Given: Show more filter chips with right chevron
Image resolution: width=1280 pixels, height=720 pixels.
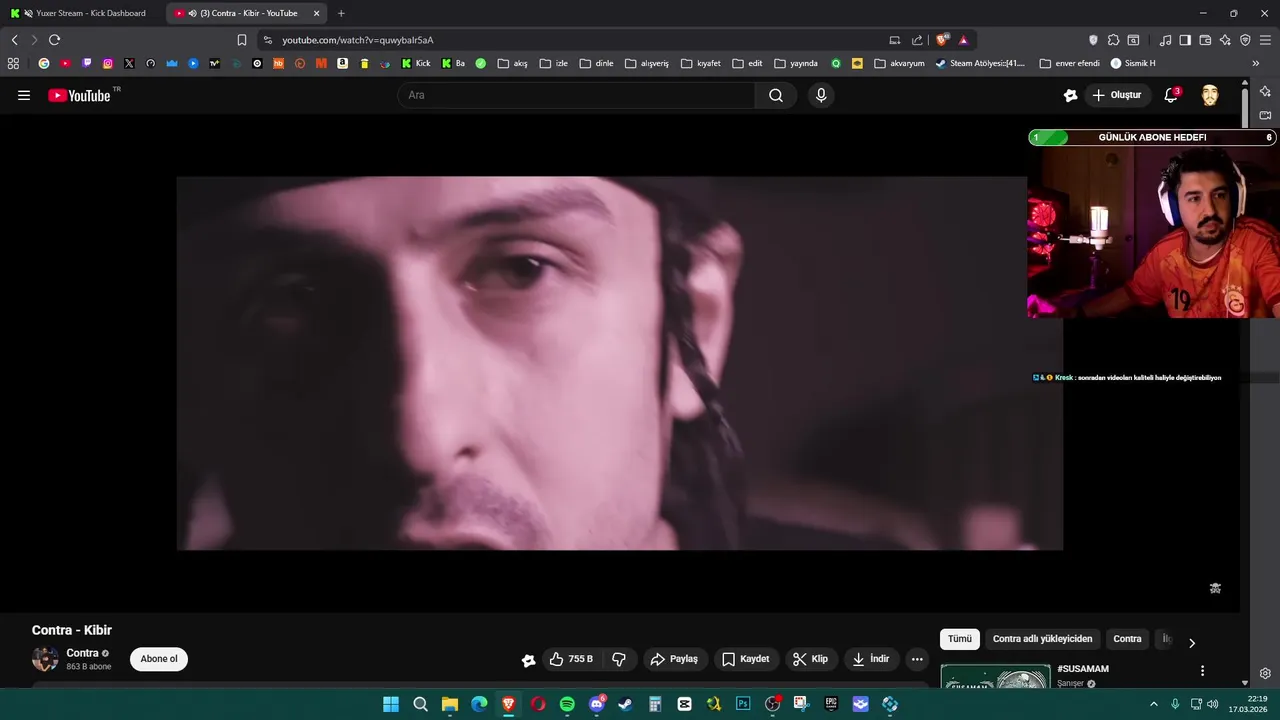Looking at the screenshot, I should tap(1191, 643).
